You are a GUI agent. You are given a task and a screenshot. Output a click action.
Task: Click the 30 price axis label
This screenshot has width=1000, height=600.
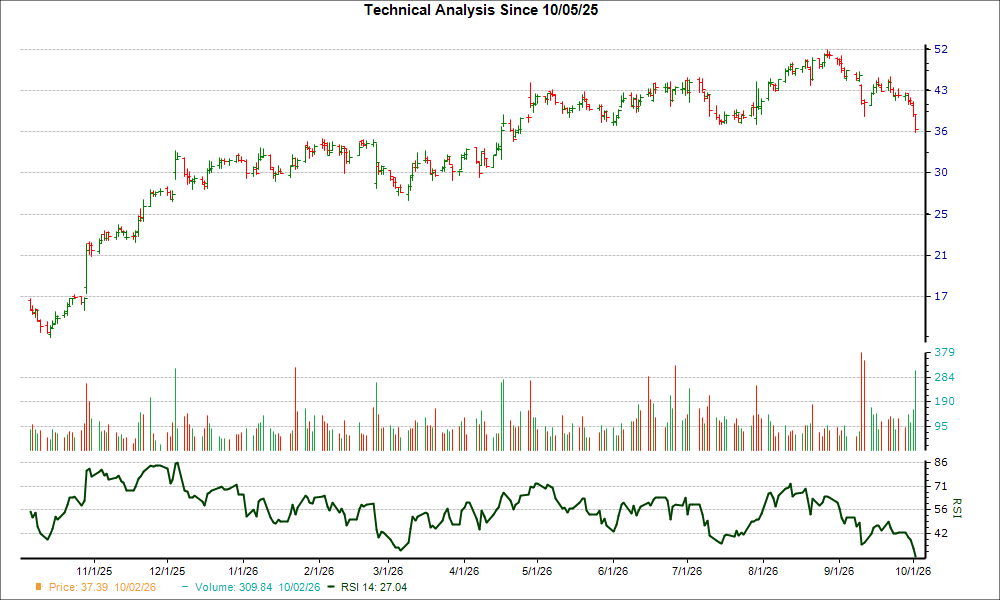click(941, 172)
